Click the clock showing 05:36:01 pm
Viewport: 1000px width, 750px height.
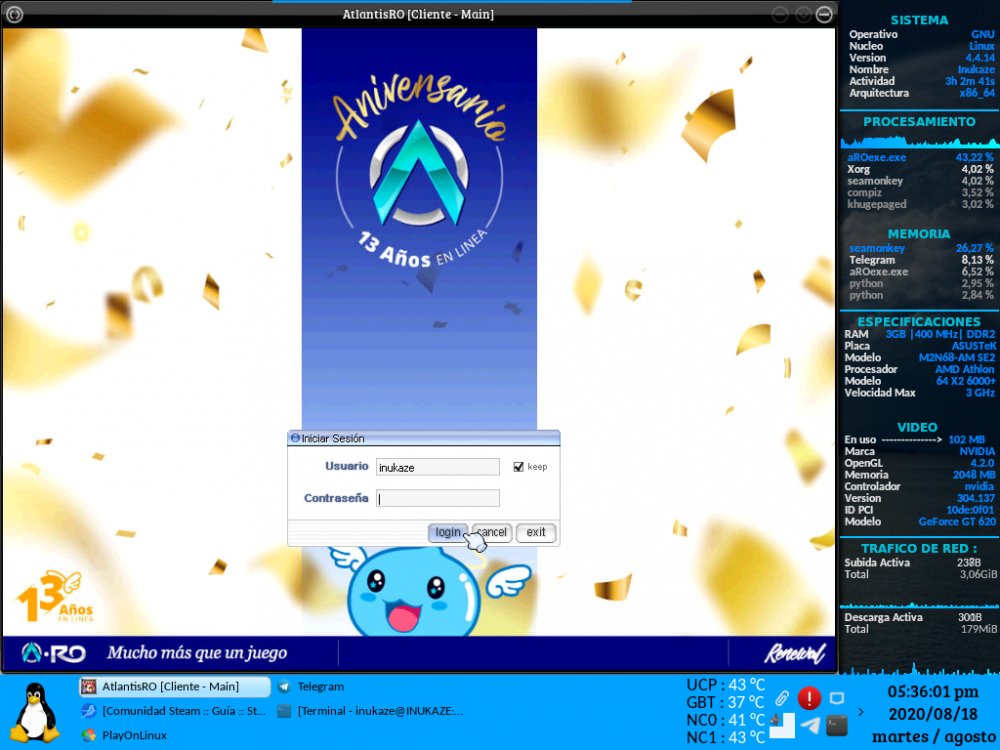tap(933, 692)
